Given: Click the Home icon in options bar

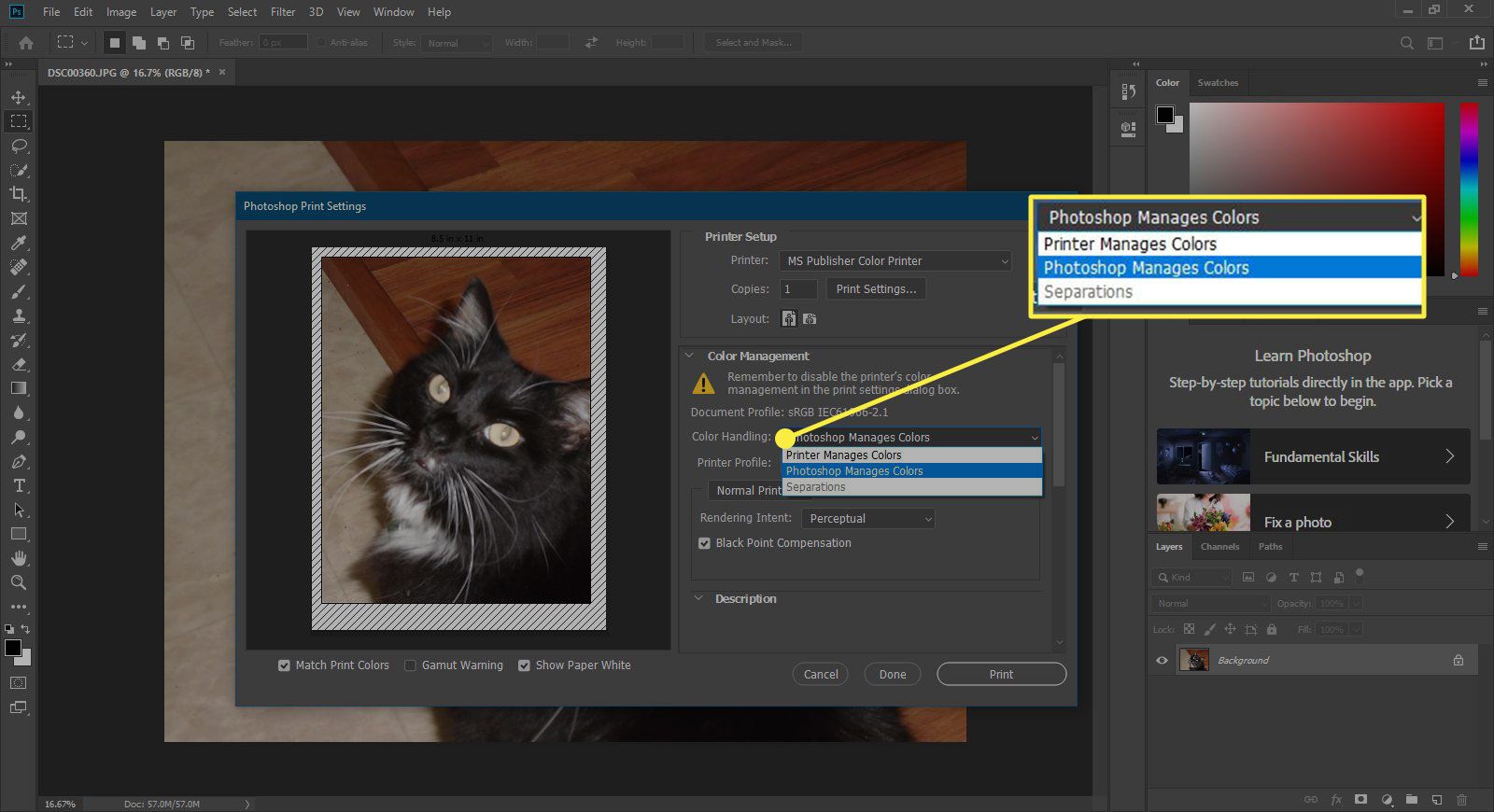Looking at the screenshot, I should [x=26, y=43].
